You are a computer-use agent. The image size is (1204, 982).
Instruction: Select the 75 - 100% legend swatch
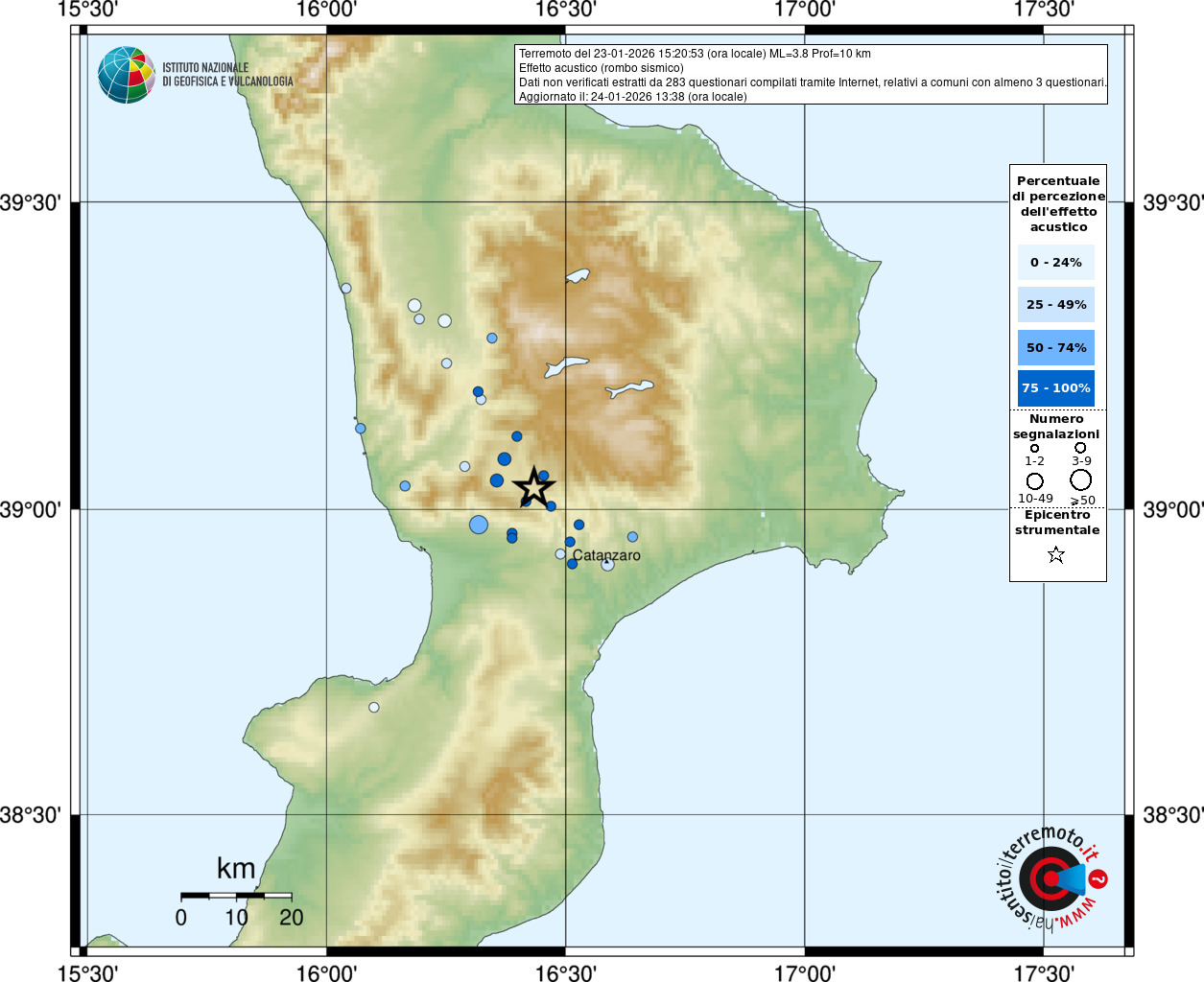[1055, 388]
